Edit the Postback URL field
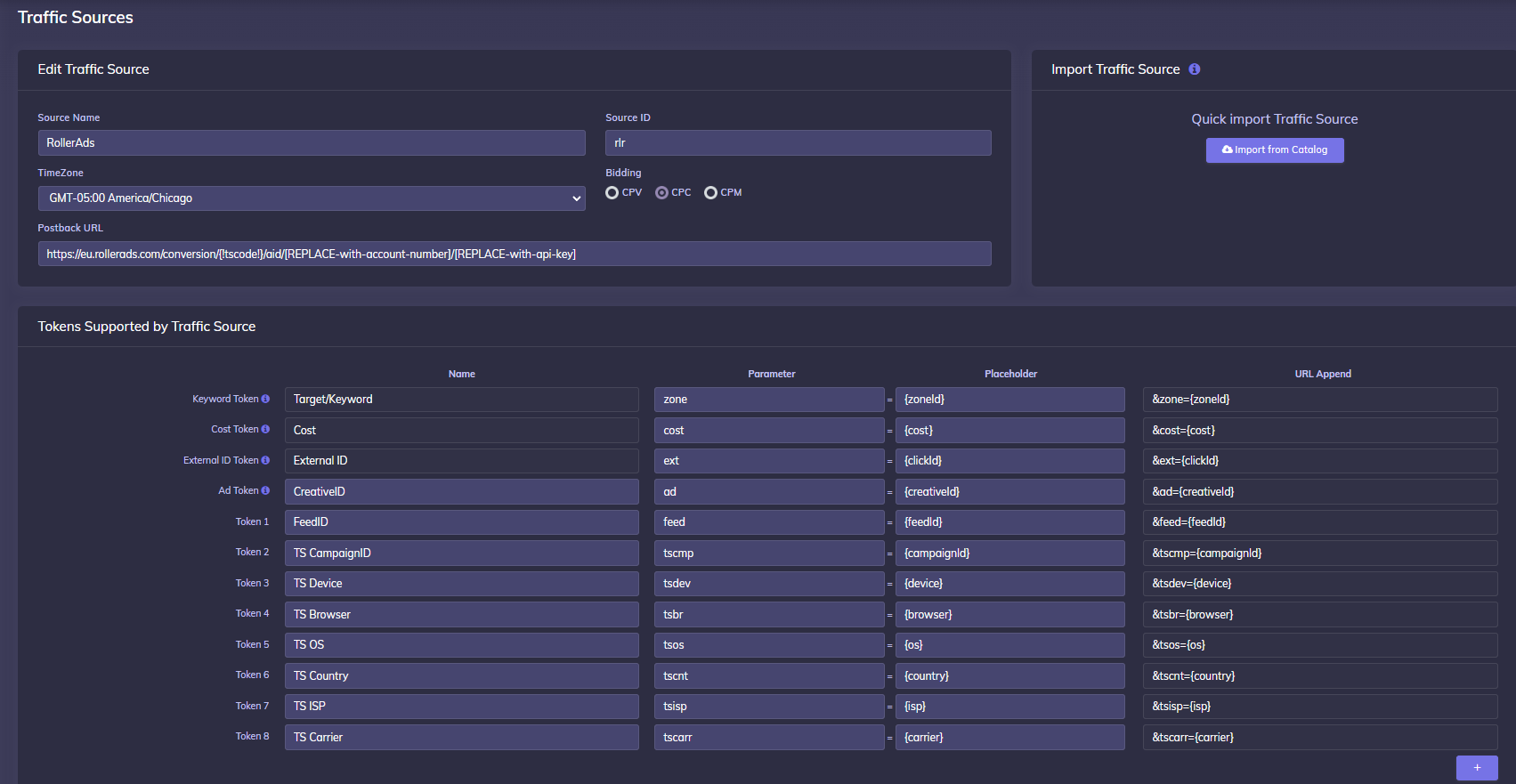The image size is (1516, 784). point(515,254)
